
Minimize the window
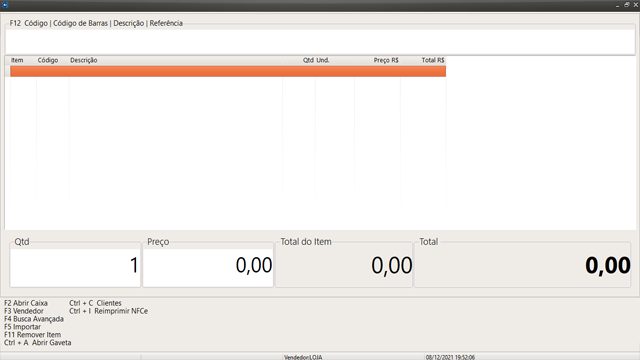coord(618,5)
